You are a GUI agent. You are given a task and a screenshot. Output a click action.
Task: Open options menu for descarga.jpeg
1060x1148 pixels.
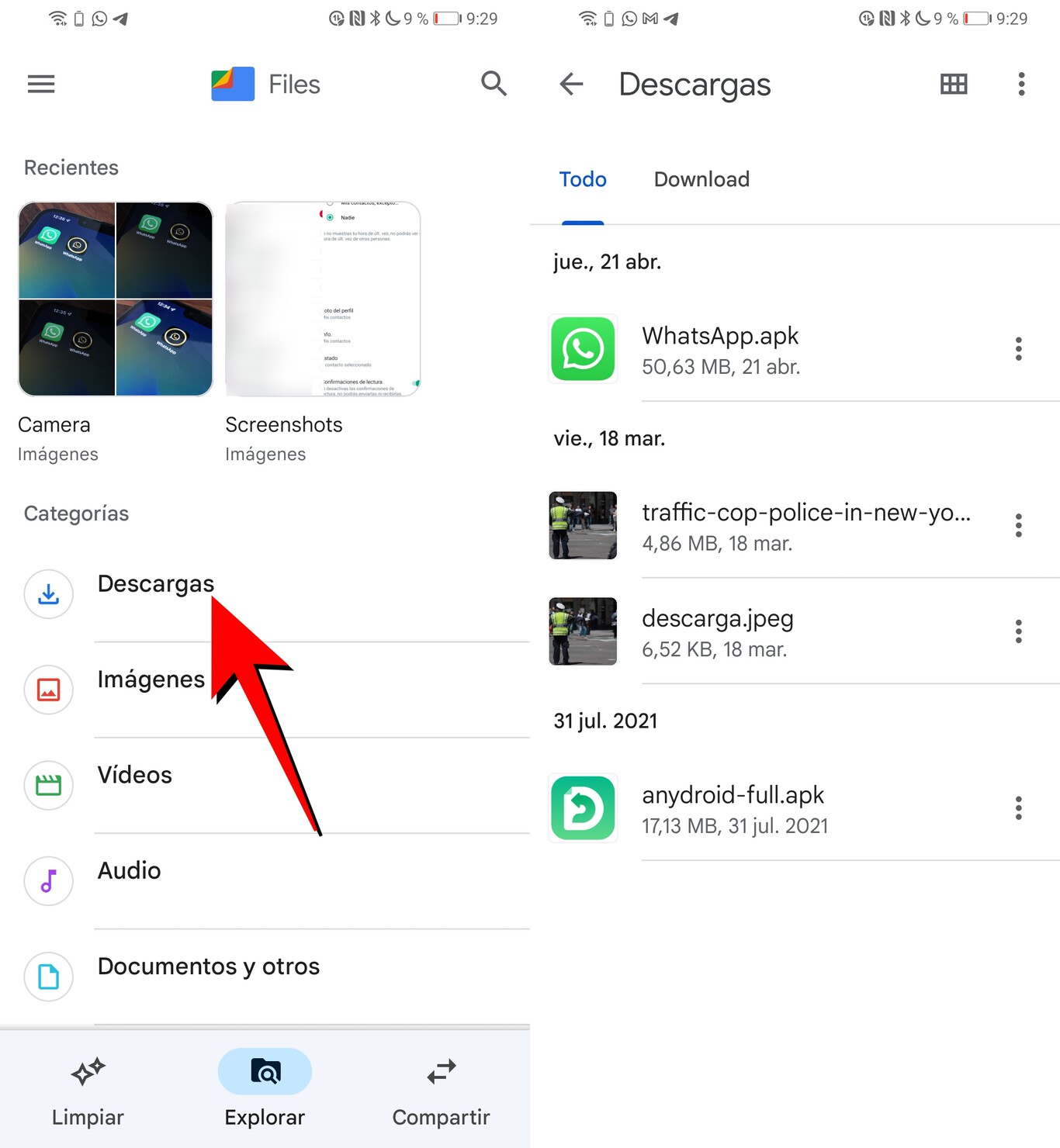(1018, 631)
